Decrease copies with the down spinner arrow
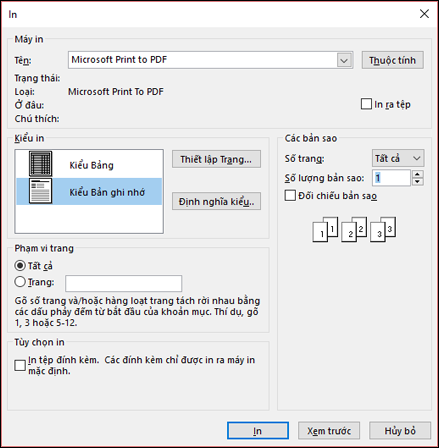This screenshot has height=448, width=439. 417,182
